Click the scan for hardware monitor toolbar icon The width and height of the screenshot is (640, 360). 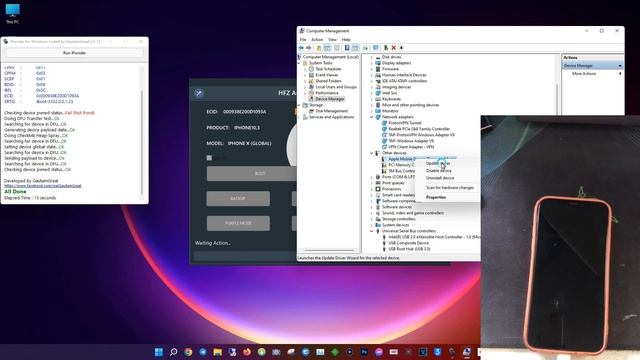click(x=376, y=48)
